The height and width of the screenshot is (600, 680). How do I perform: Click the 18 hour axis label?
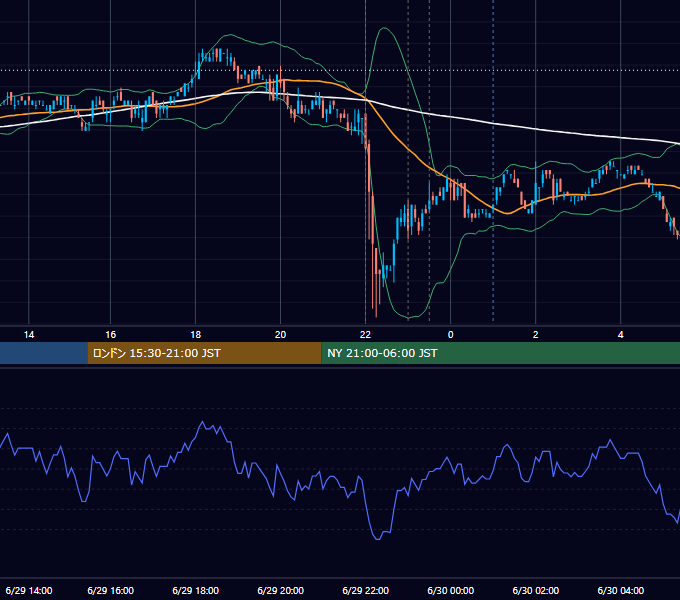point(196,335)
